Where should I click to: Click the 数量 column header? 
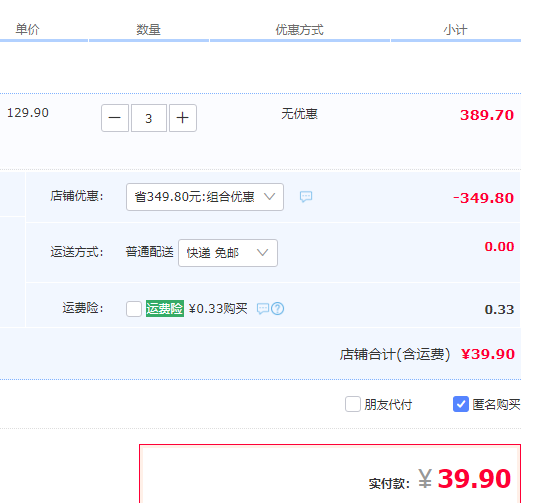click(x=149, y=30)
